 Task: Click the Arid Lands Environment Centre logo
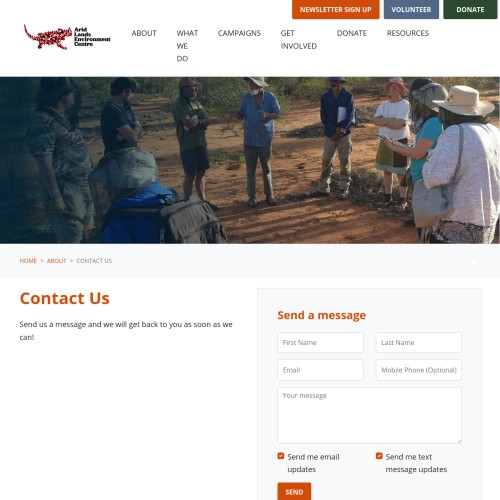(x=67, y=37)
